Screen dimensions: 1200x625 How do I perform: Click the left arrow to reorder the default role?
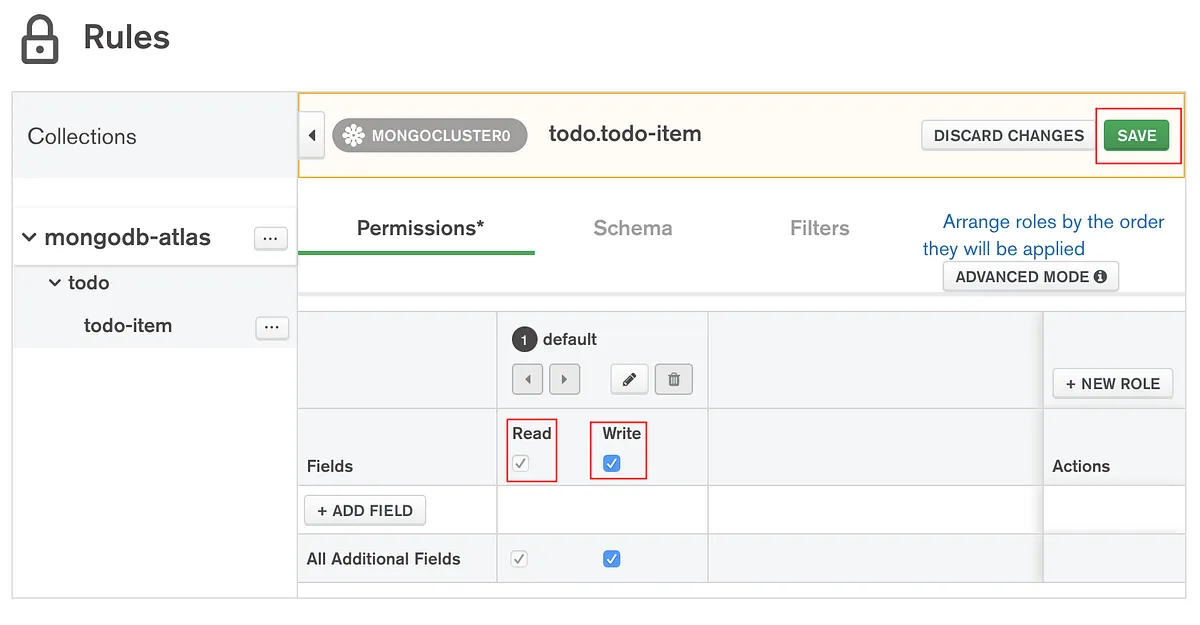pos(527,379)
